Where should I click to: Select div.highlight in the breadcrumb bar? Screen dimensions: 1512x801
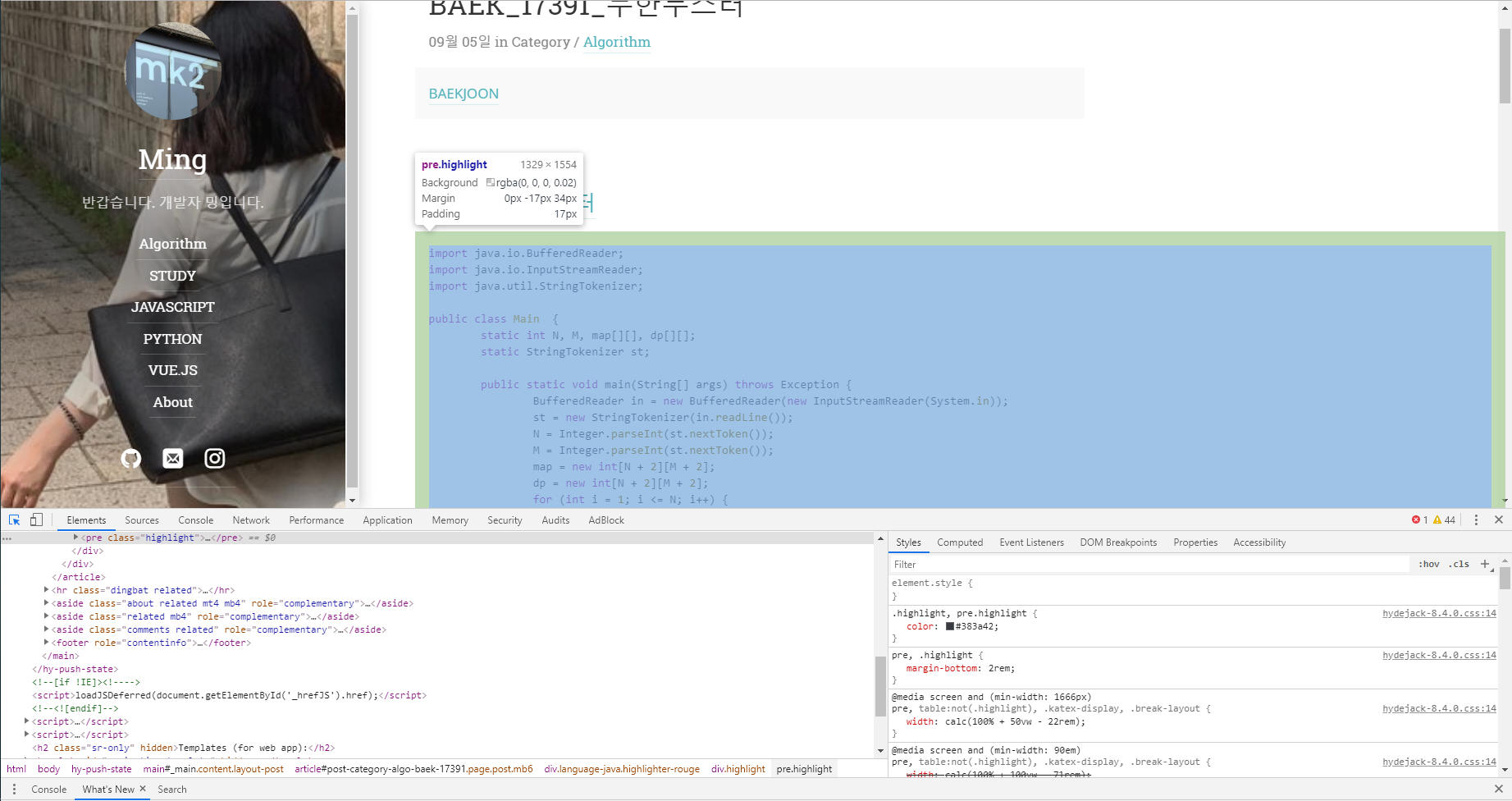tap(738, 769)
